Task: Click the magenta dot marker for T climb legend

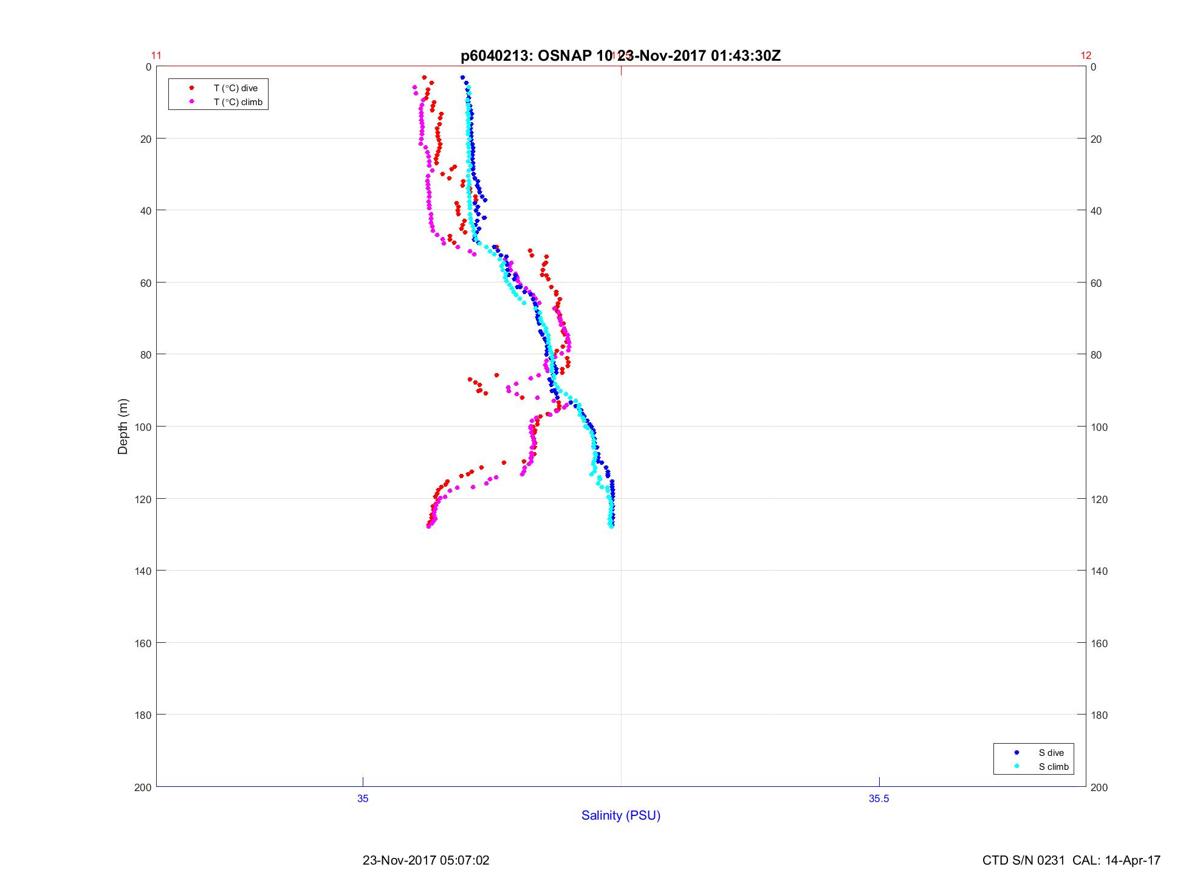Action: (x=192, y=102)
